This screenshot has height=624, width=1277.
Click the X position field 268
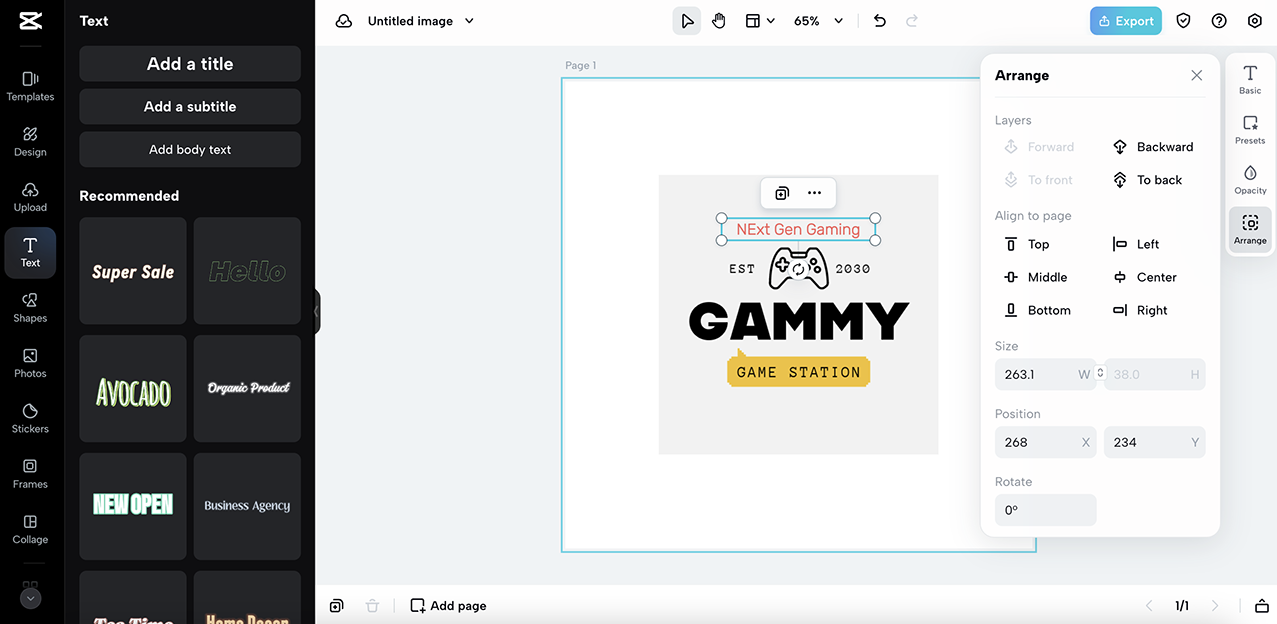tap(1045, 442)
